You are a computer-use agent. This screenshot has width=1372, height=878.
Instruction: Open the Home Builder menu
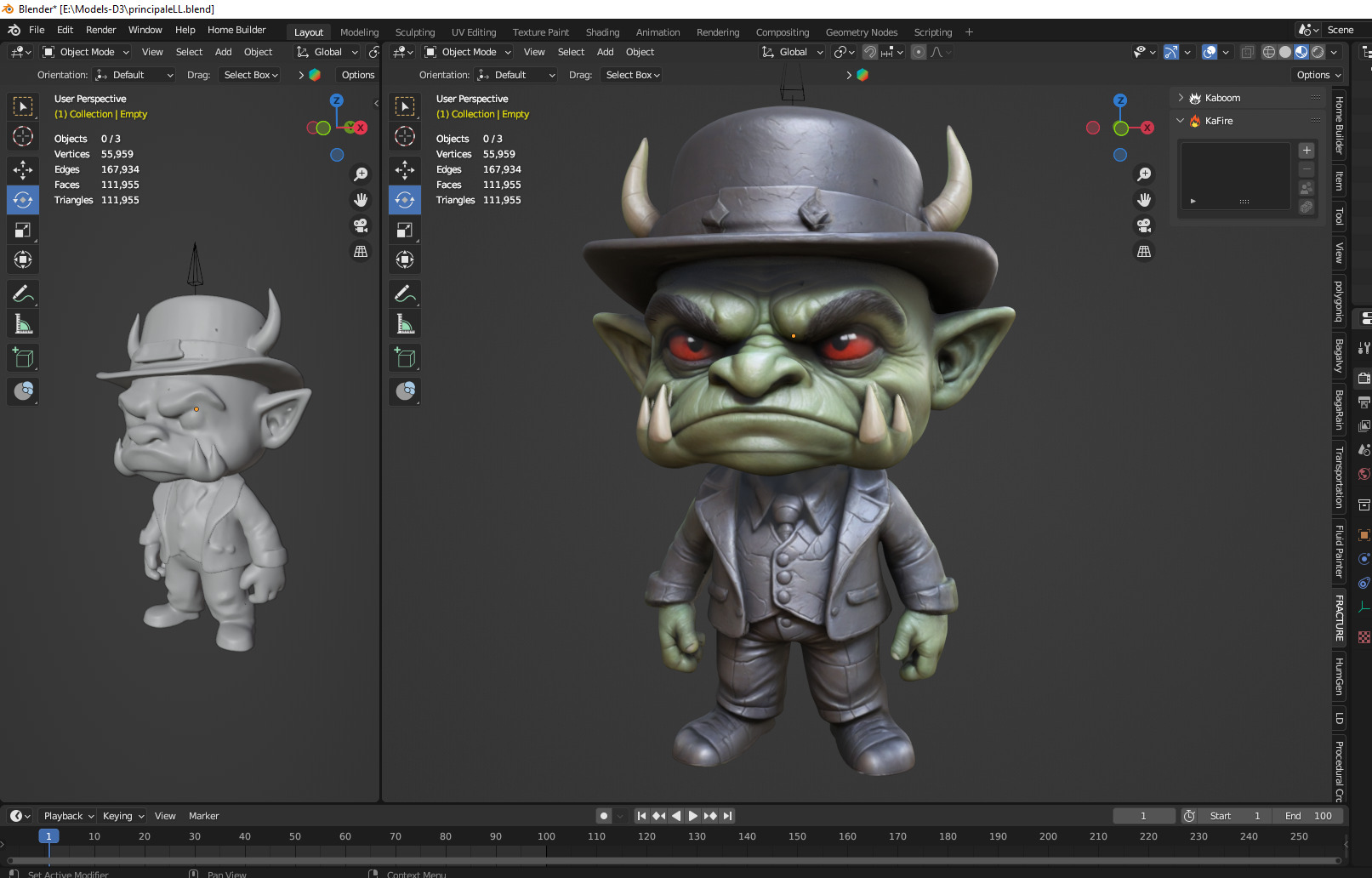pyautogui.click(x=236, y=30)
